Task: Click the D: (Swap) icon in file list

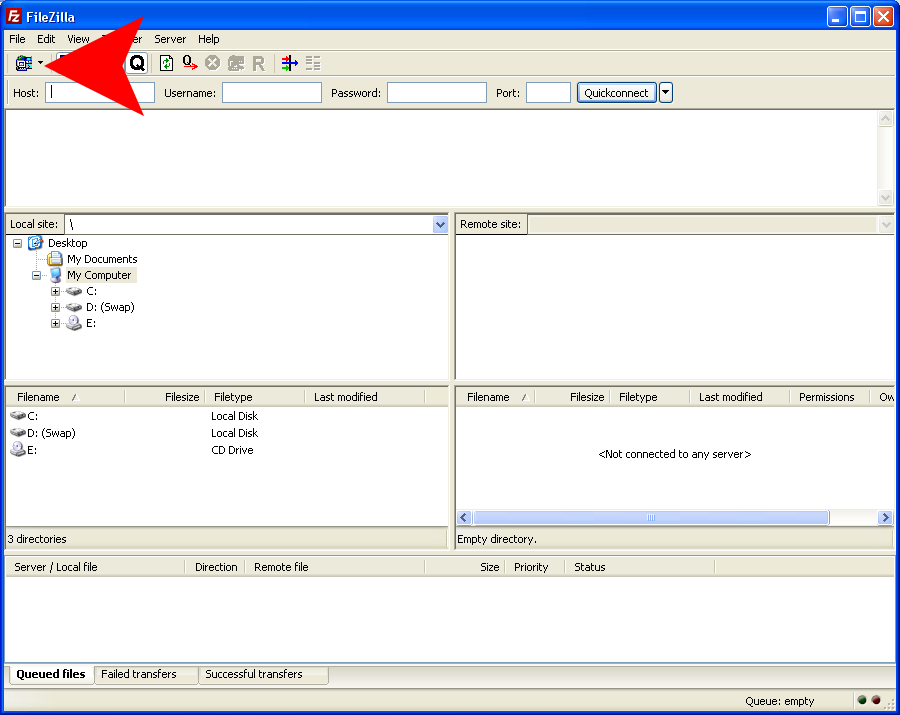Action: coord(18,432)
